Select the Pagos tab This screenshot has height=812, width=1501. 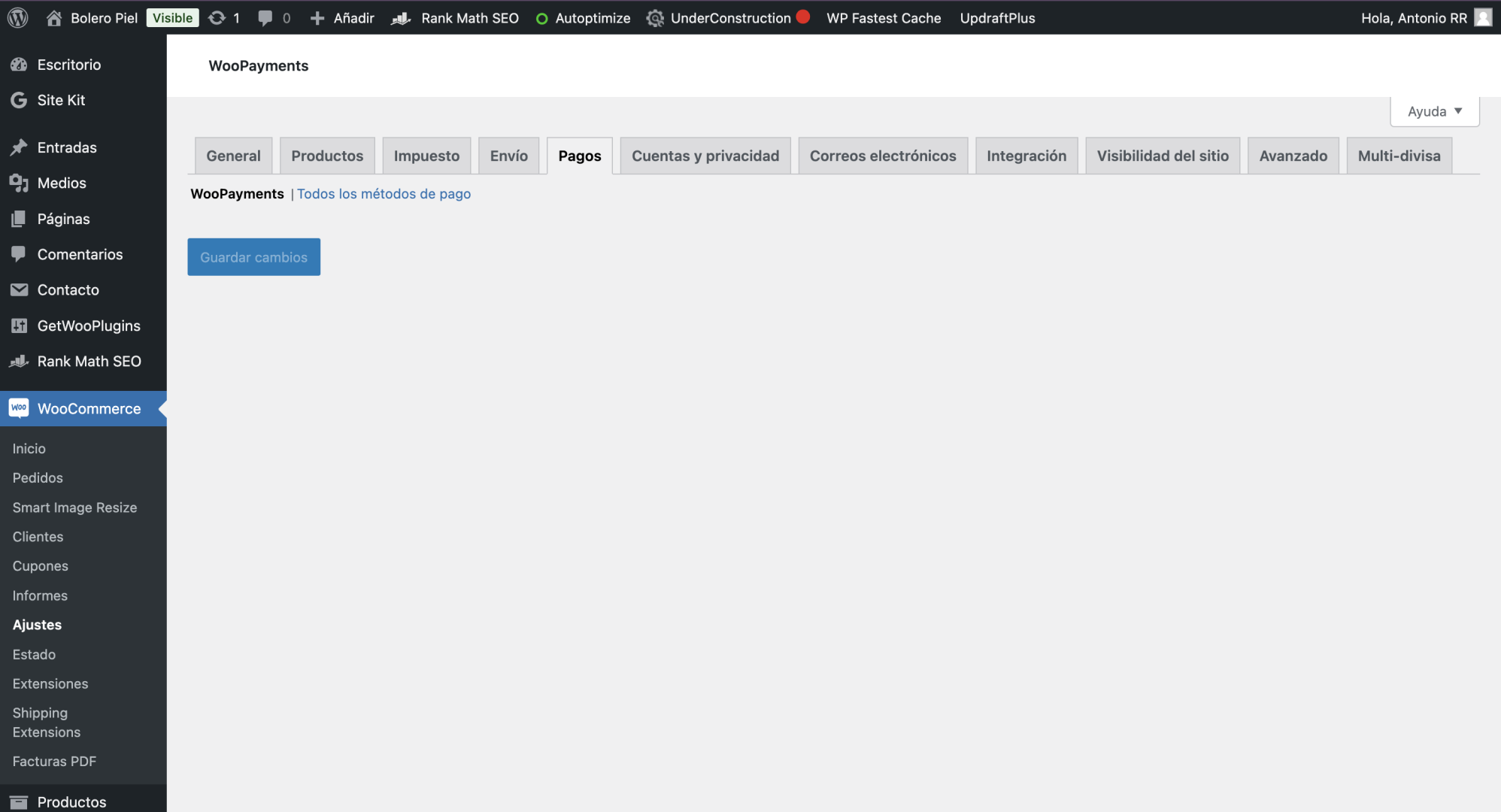[x=580, y=156]
